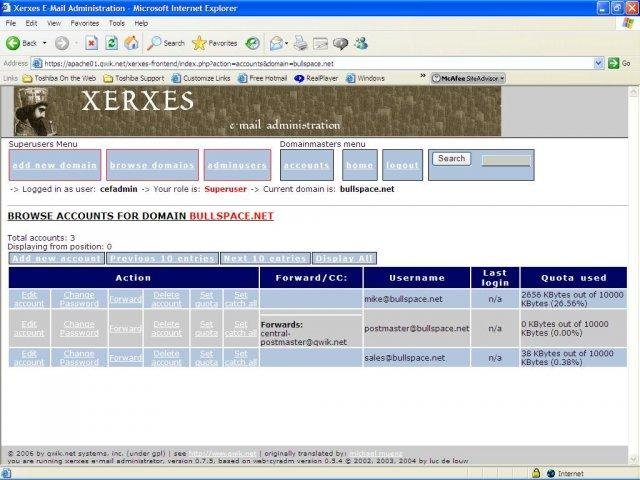
Task: Click Forward for sales@bullspace.net
Action: (126, 358)
